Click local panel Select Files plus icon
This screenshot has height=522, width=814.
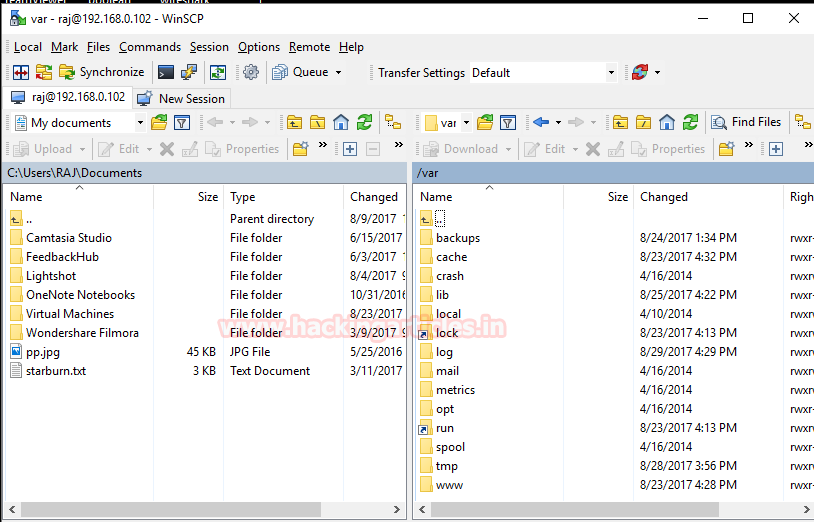[x=350, y=149]
